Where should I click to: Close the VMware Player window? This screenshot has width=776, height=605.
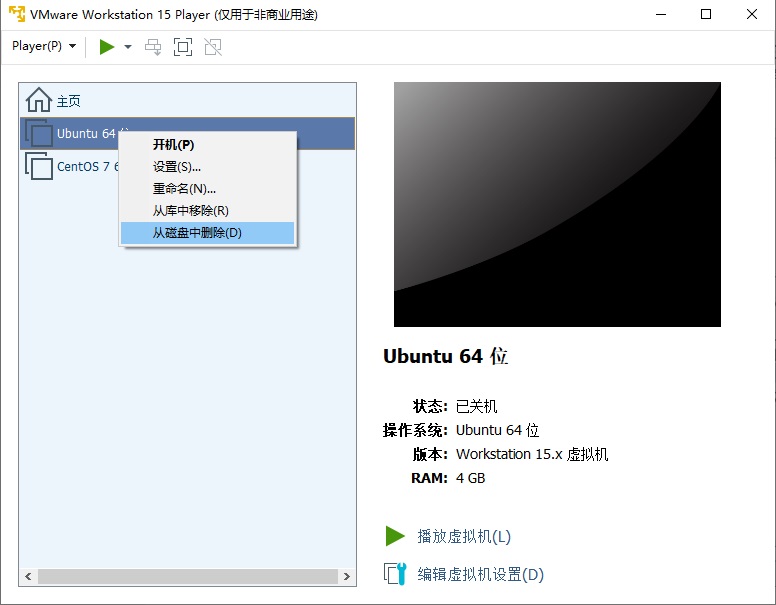(752, 14)
